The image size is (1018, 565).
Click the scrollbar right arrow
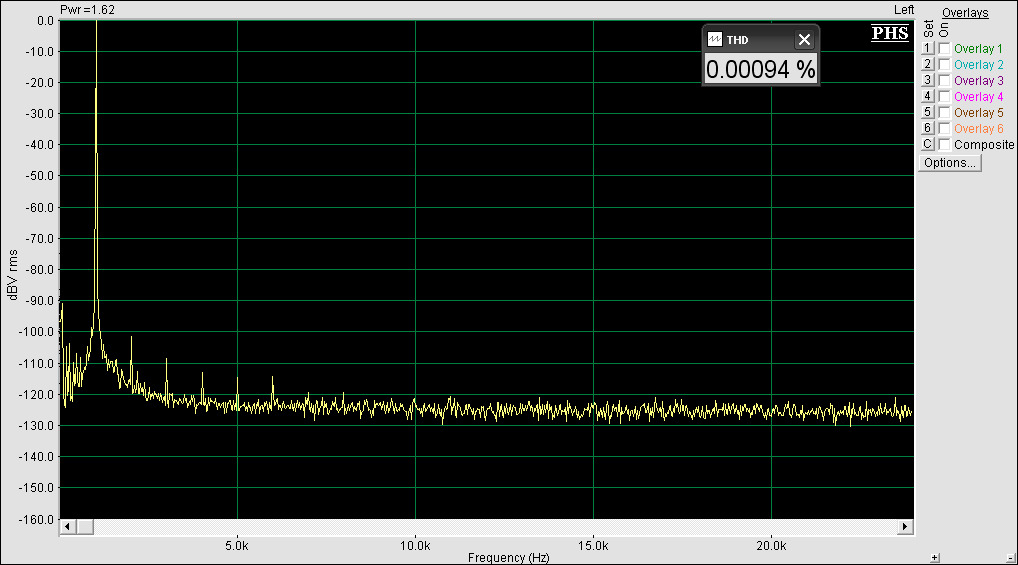point(905,527)
